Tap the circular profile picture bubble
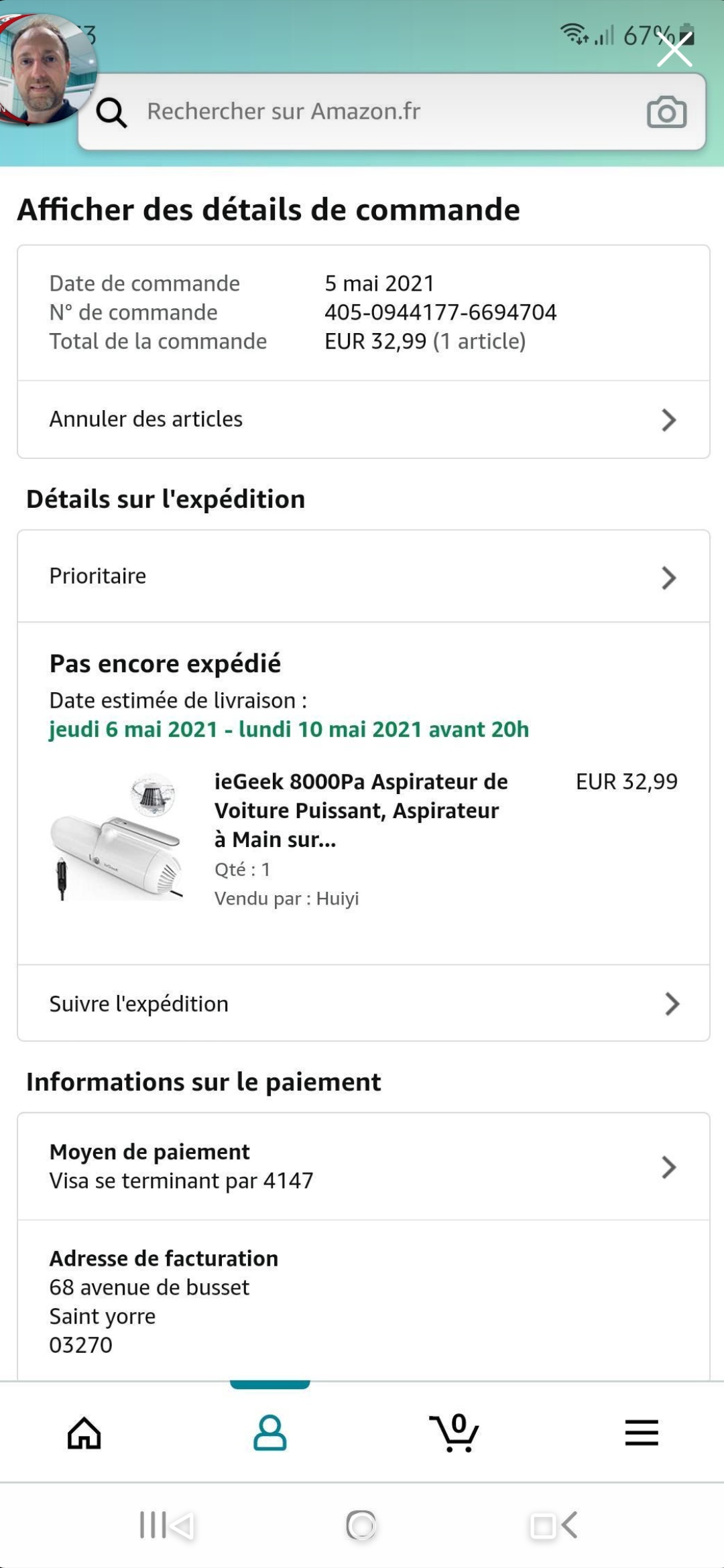Screen dimensions: 724x1568 click(46, 67)
